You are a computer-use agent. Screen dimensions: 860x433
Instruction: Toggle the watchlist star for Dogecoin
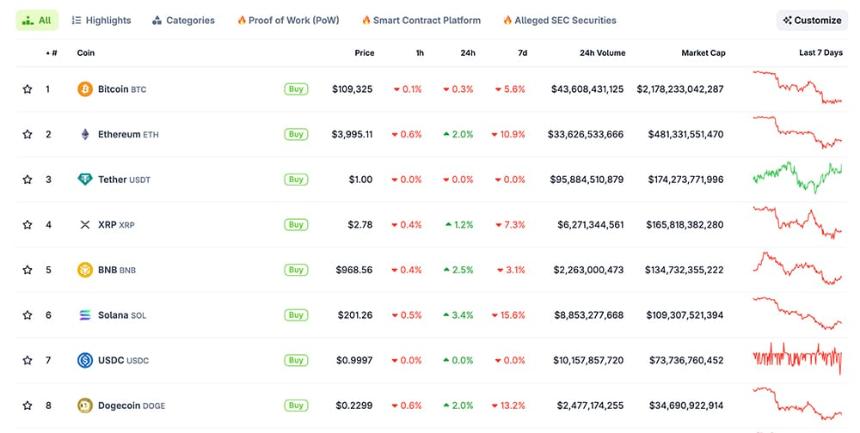27,405
